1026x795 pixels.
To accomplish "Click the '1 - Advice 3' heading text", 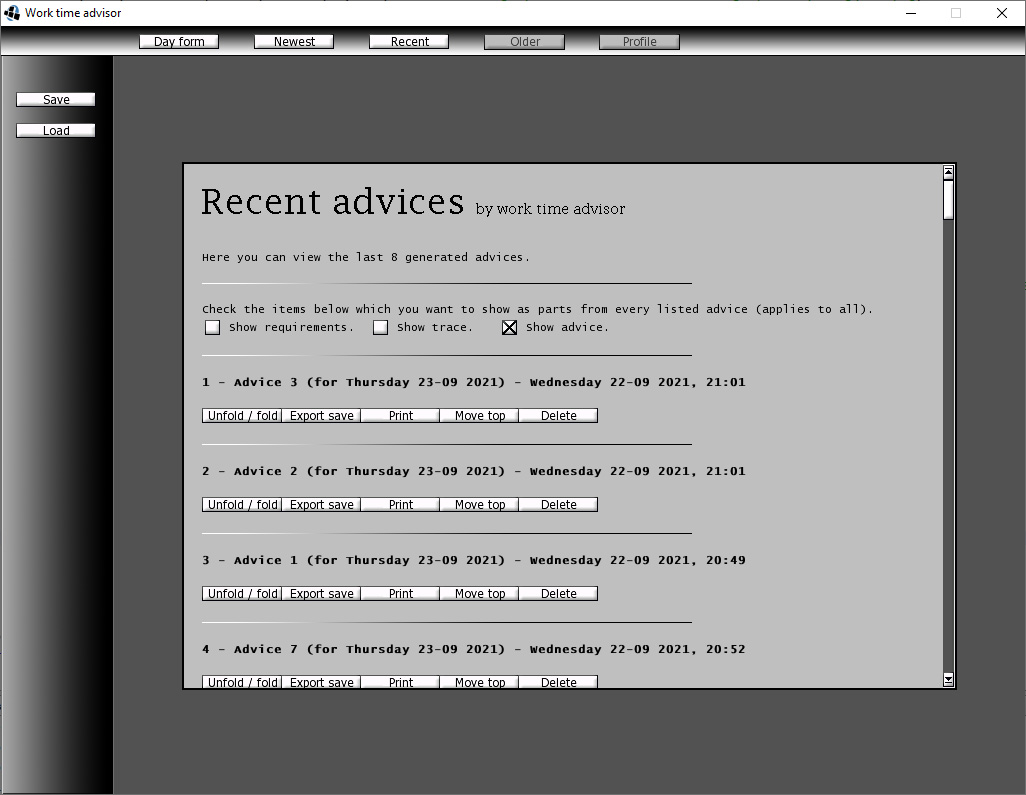I will 474,382.
